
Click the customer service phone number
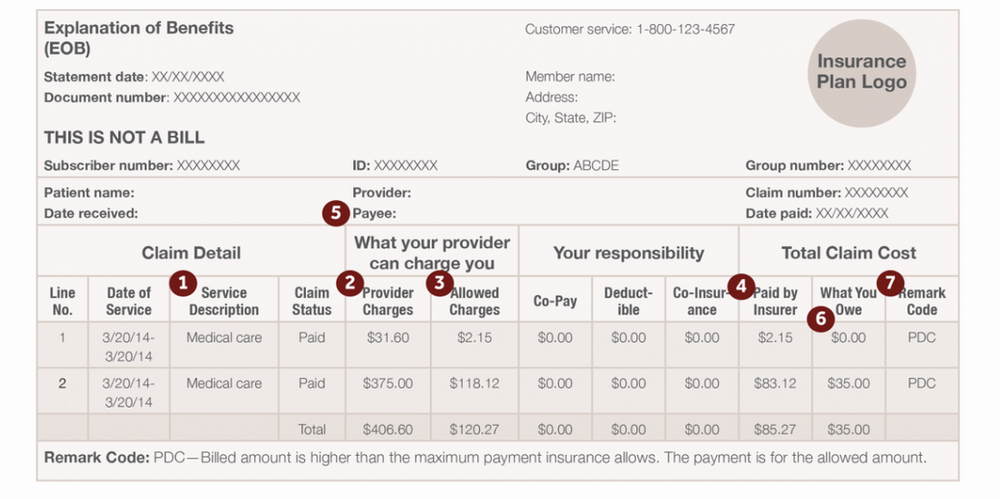coord(685,29)
